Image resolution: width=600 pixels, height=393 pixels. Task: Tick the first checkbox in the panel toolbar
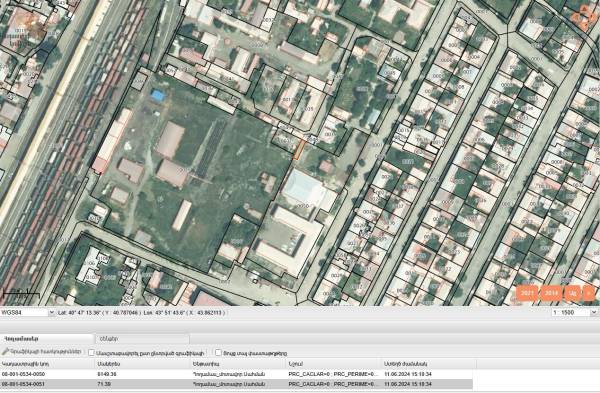tap(91, 352)
